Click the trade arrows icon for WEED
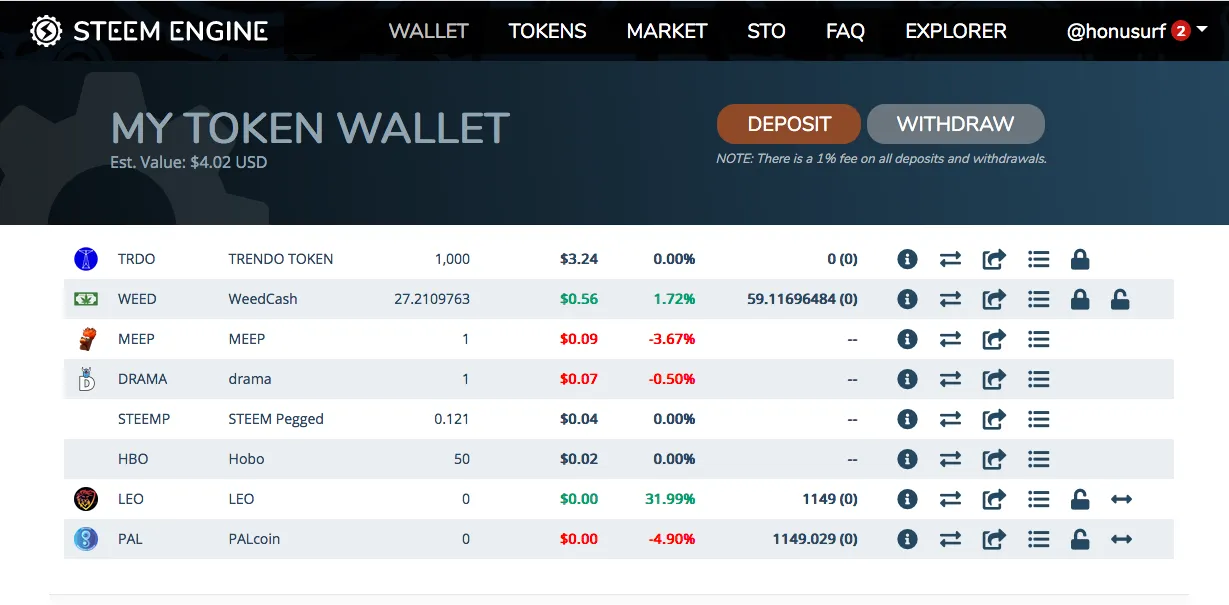Screen dimensions: 1229x605 tap(950, 299)
